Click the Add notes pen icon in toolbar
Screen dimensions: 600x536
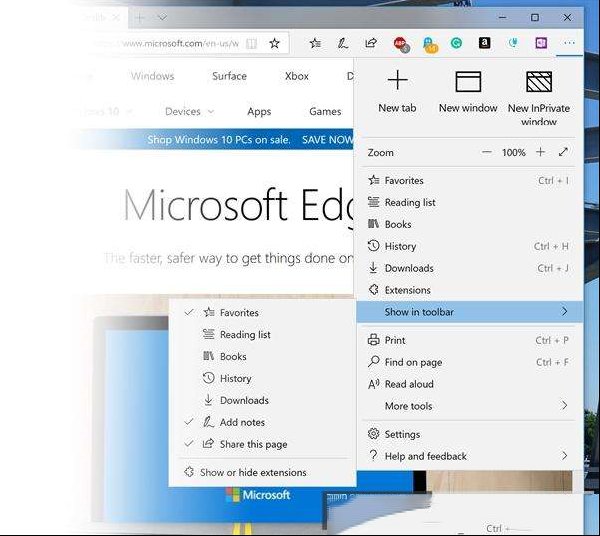342,43
